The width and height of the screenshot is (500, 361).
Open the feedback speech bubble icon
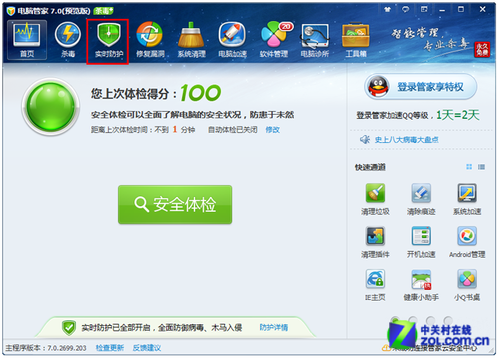click(x=405, y=10)
